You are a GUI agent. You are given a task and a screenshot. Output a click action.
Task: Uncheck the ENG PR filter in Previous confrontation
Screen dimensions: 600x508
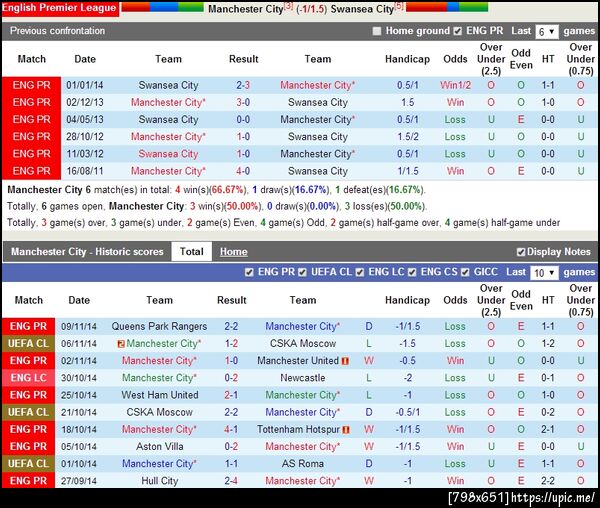point(458,31)
